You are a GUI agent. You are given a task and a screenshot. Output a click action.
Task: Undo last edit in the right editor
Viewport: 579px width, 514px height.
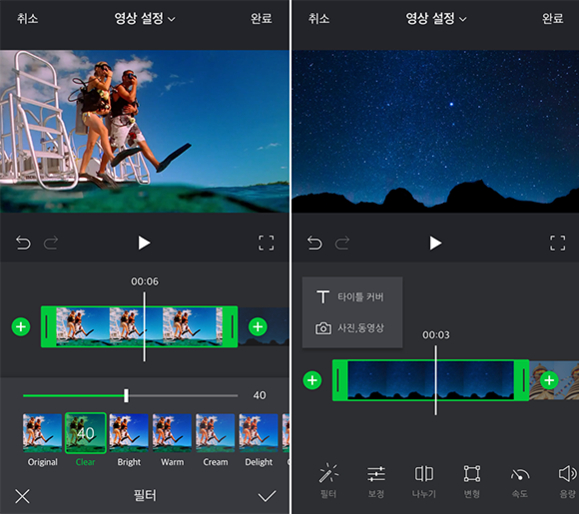[x=315, y=243]
